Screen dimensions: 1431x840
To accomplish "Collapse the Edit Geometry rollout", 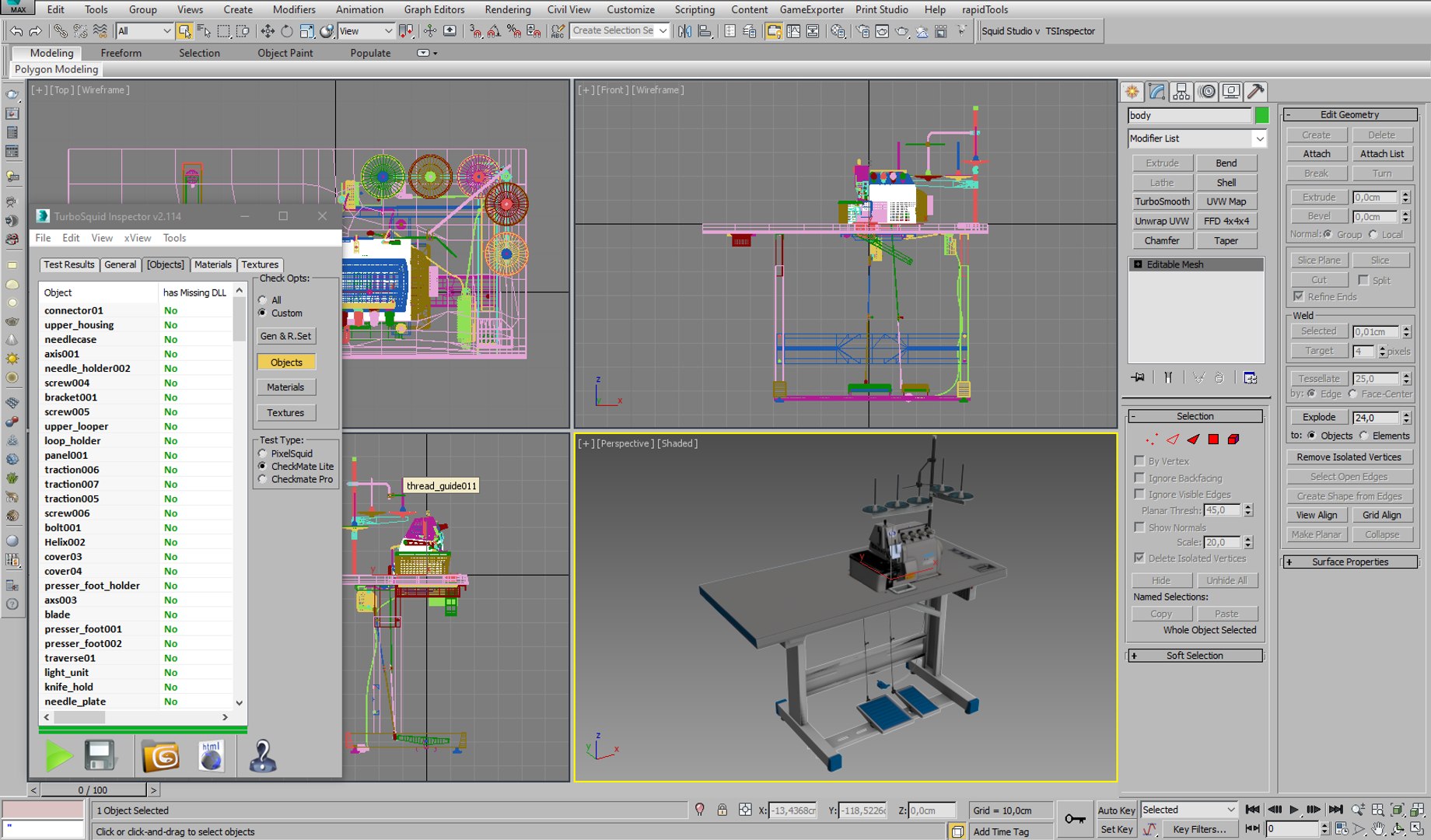I will point(1349,114).
